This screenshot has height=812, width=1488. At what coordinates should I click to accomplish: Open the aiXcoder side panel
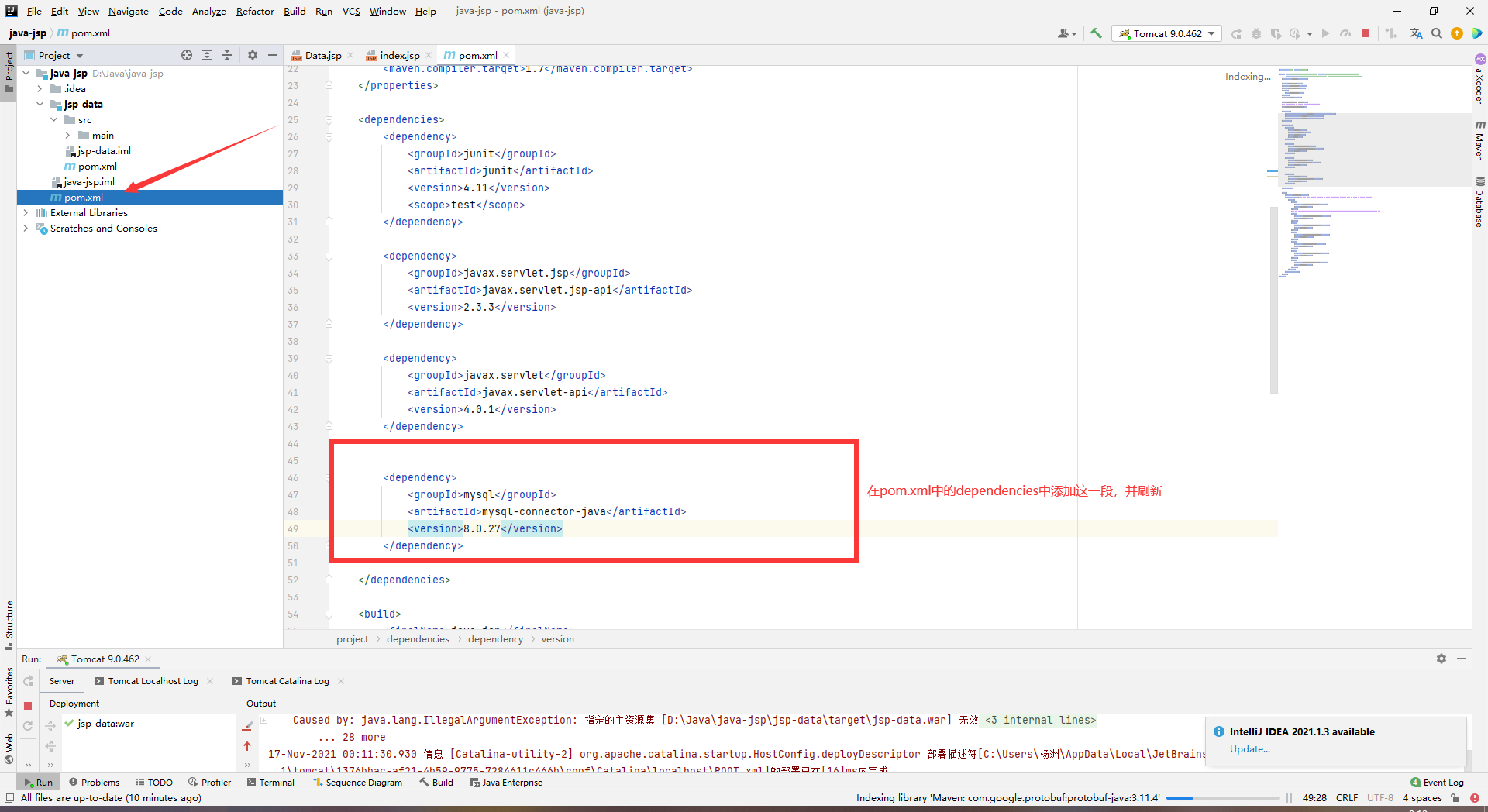[x=1479, y=80]
